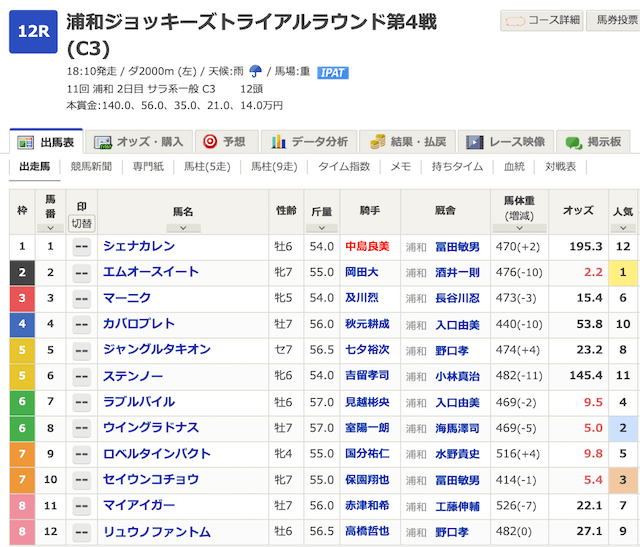Open 競馬新聞 sub-menu item
640x547 pixels.
[x=91, y=167]
